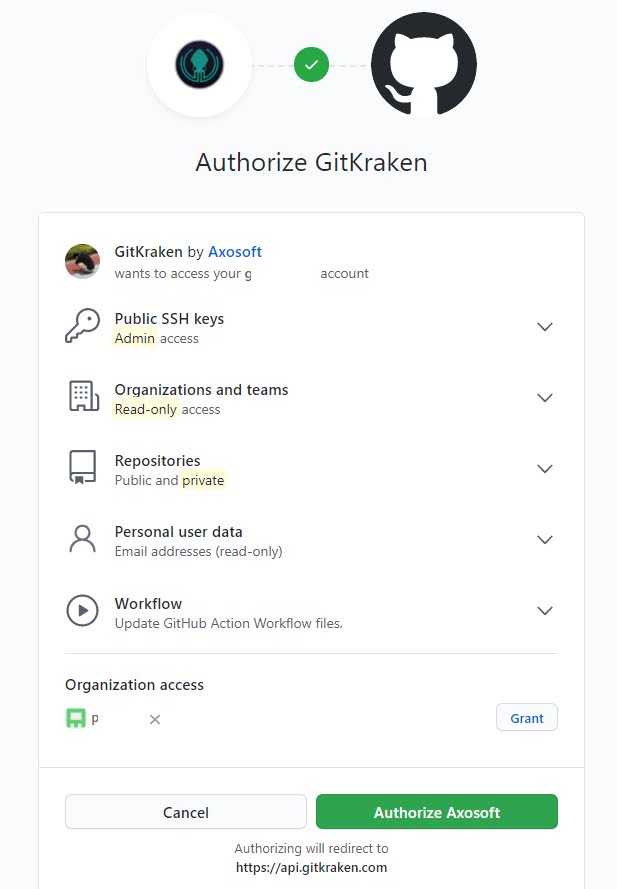Click the GitKraken app avatar image
Image resolution: width=617 pixels, height=889 pixels.
tap(83, 261)
